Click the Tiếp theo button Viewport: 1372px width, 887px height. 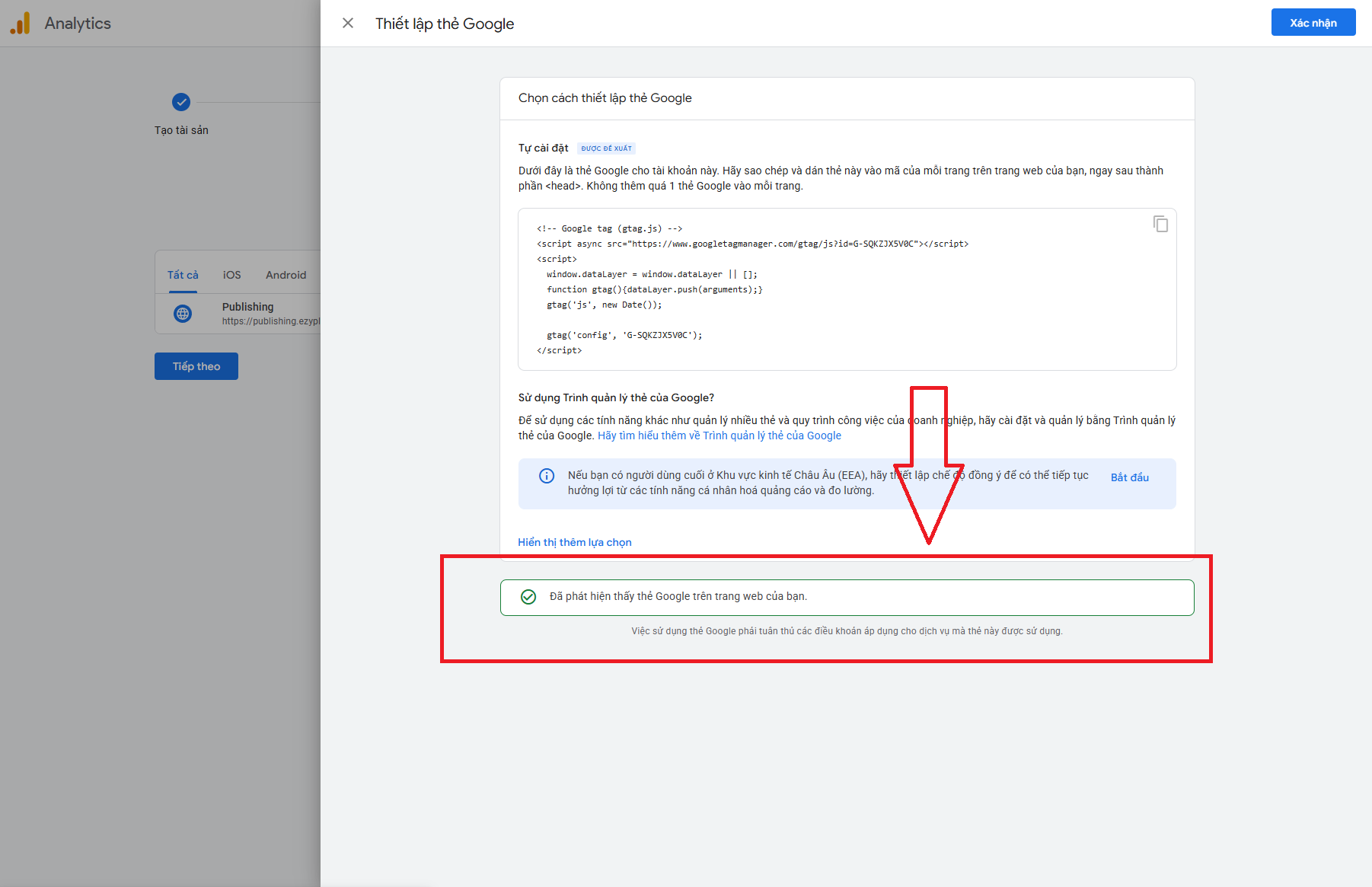(196, 366)
